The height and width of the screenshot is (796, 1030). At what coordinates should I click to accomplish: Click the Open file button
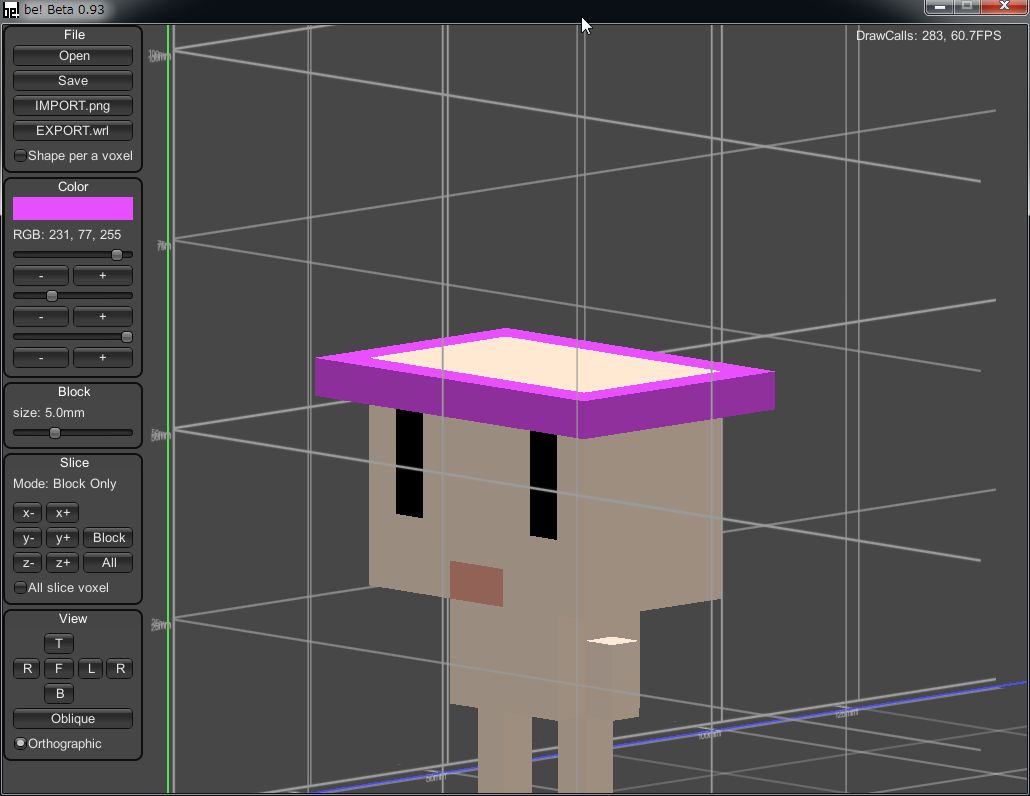click(x=73, y=56)
